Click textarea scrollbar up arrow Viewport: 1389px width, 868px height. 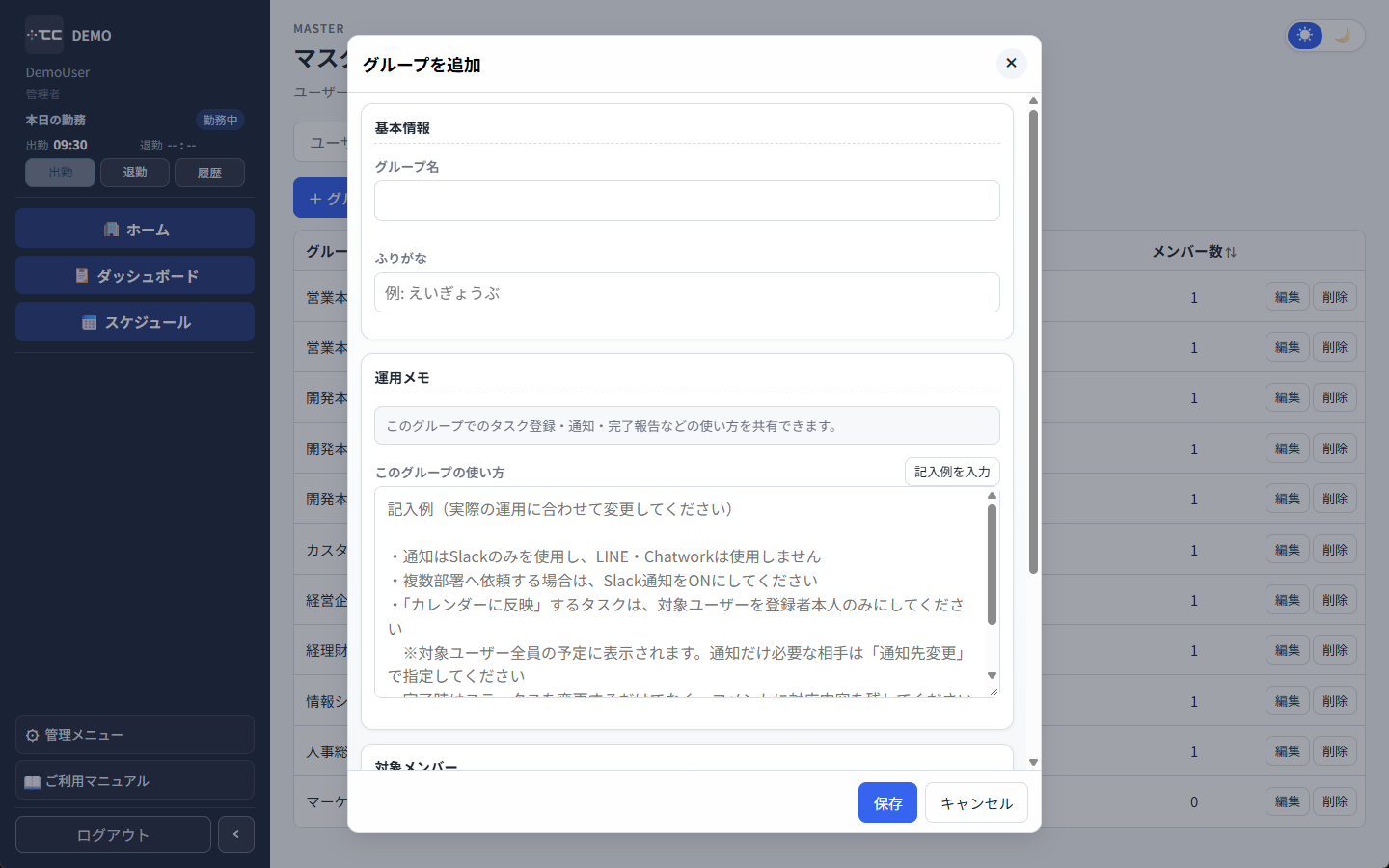pyautogui.click(x=992, y=496)
